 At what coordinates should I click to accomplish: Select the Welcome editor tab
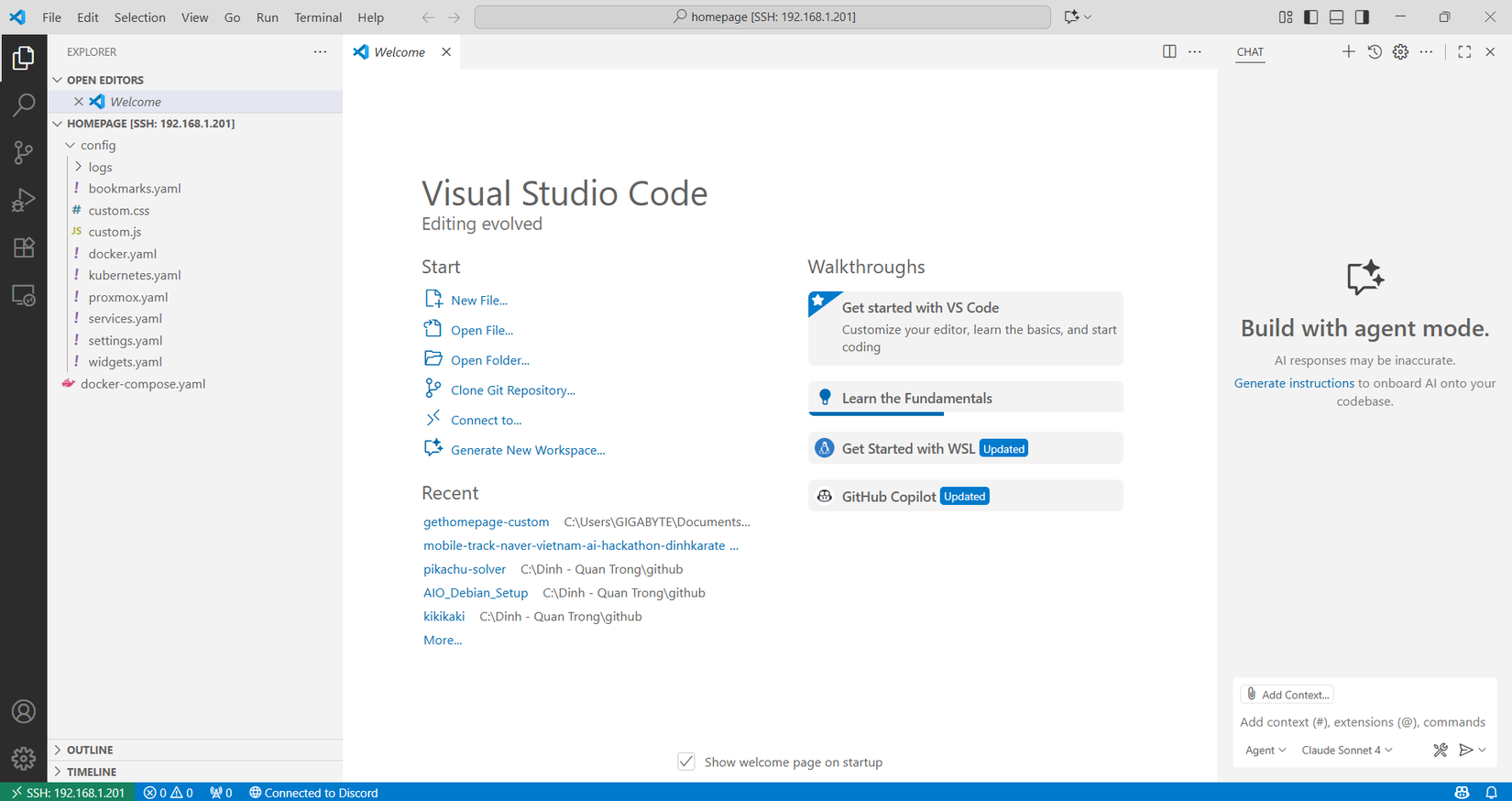(x=399, y=52)
